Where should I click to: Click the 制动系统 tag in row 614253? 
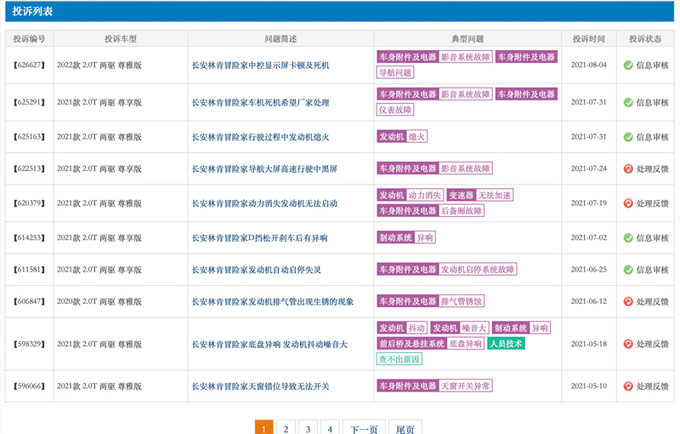click(396, 237)
